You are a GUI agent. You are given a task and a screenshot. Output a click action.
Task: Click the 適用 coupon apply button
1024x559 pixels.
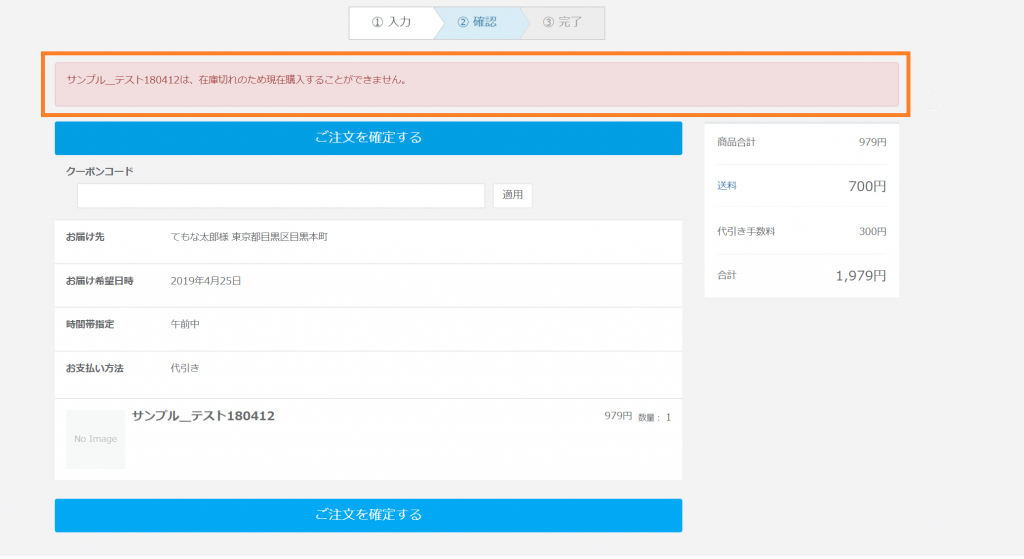tap(512, 195)
